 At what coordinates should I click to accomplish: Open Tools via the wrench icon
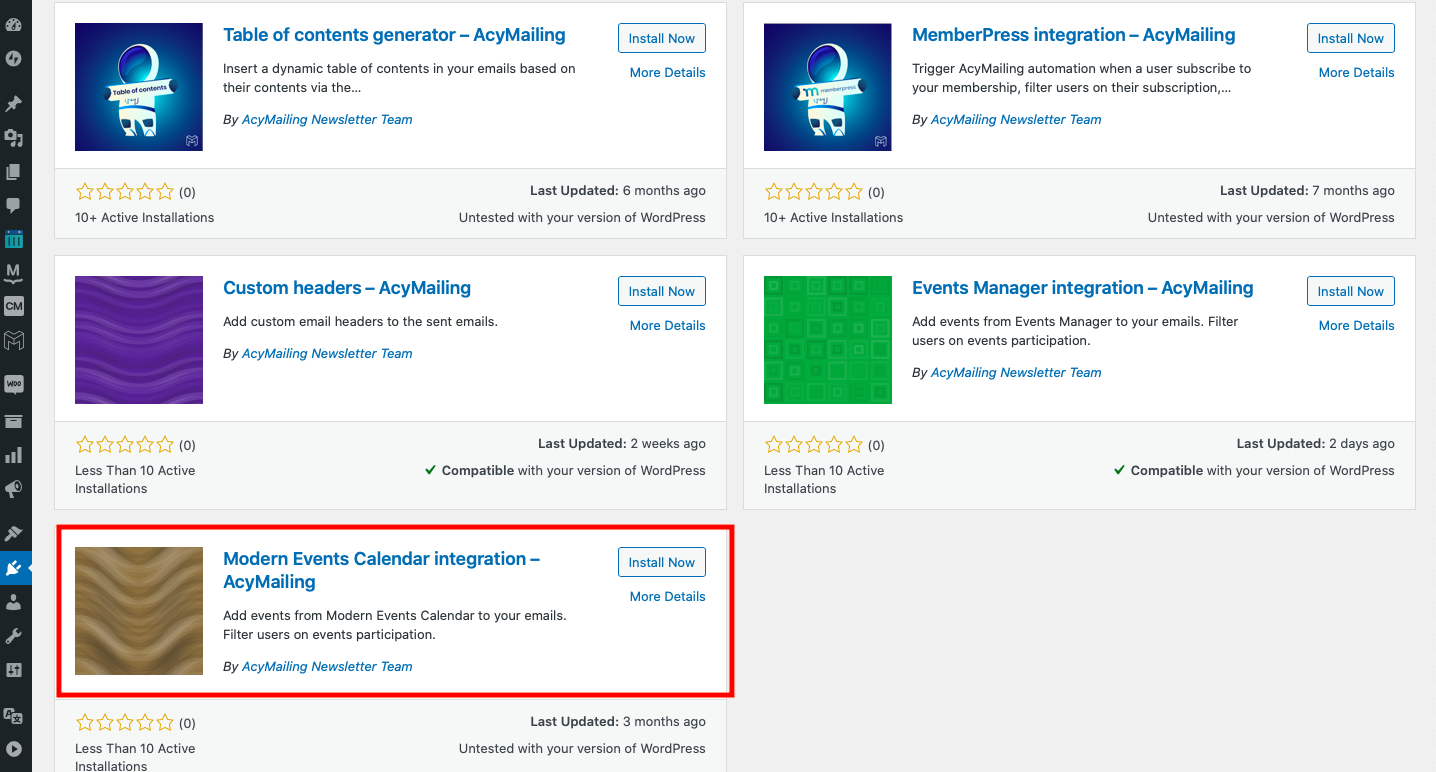coord(14,636)
